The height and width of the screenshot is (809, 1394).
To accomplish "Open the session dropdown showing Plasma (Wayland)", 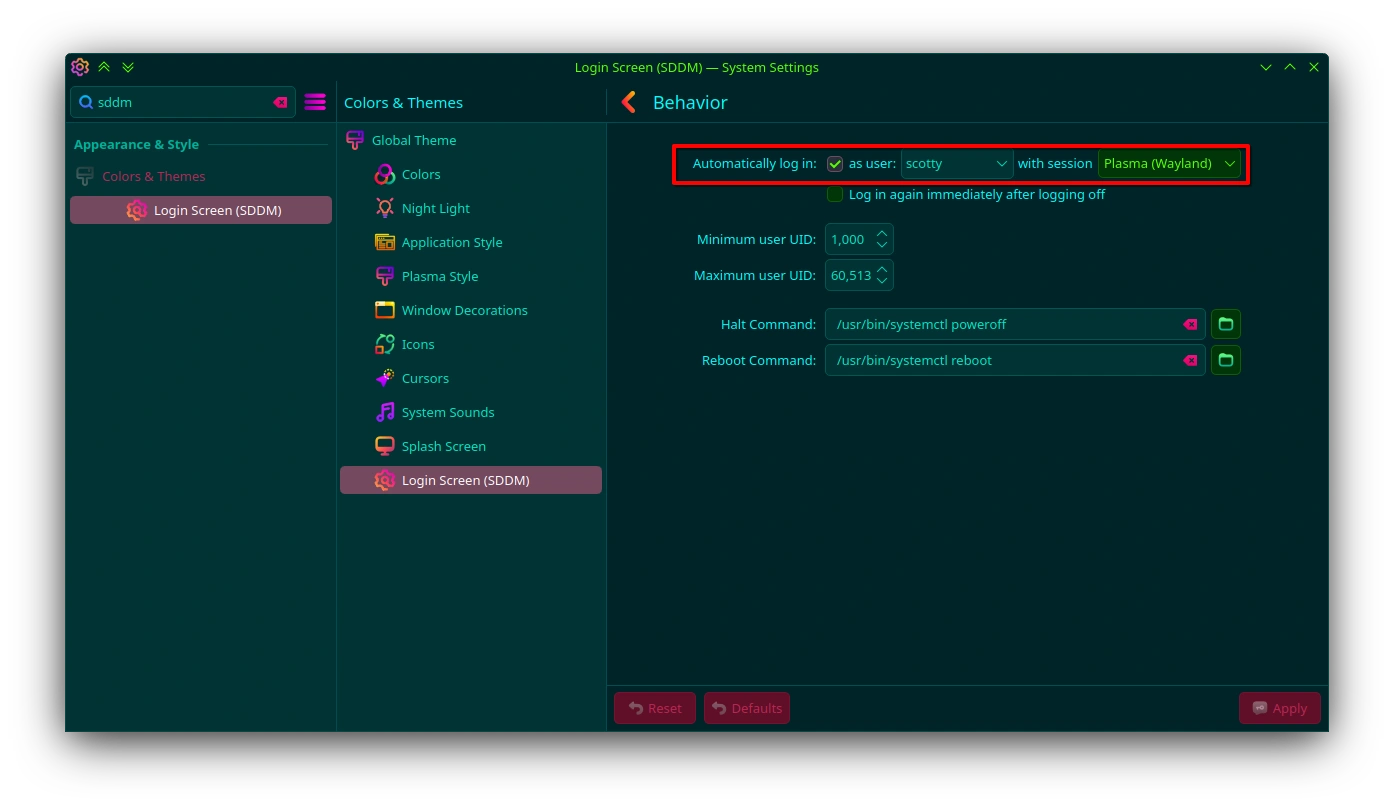I will click(x=1169, y=164).
